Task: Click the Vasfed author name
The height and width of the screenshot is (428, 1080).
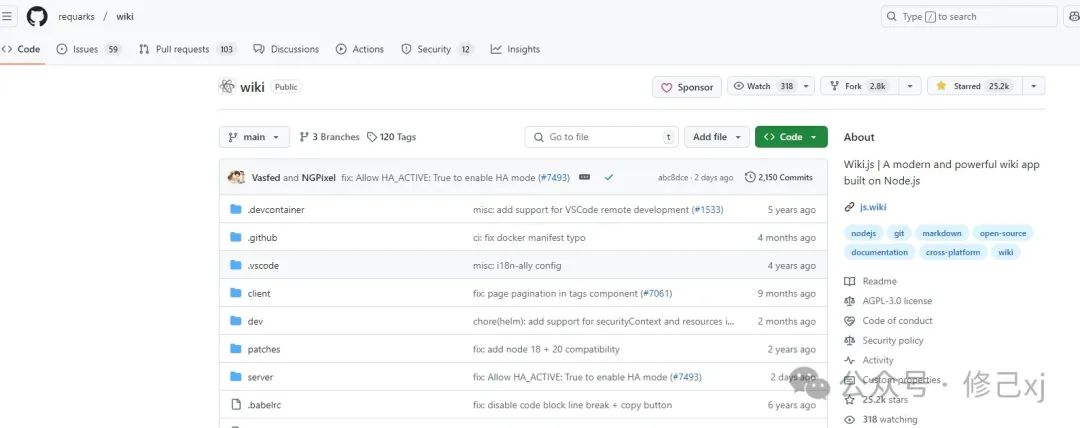Action: [266, 177]
